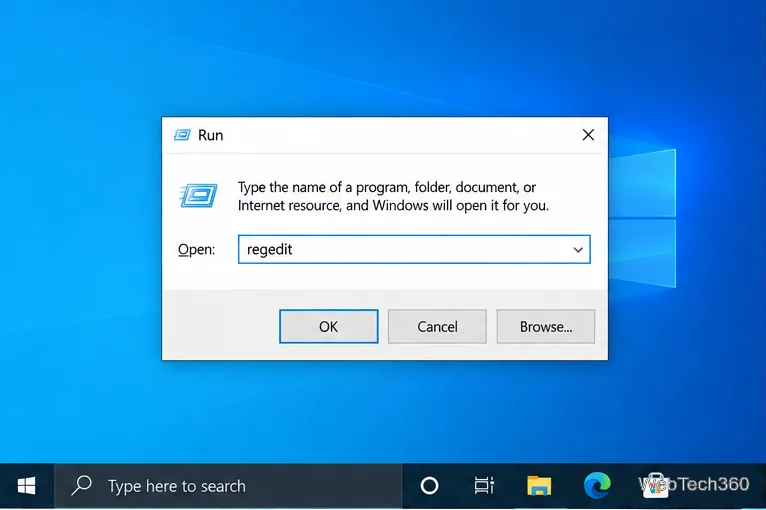
Task: Click the large Run program icon
Action: pos(198,195)
